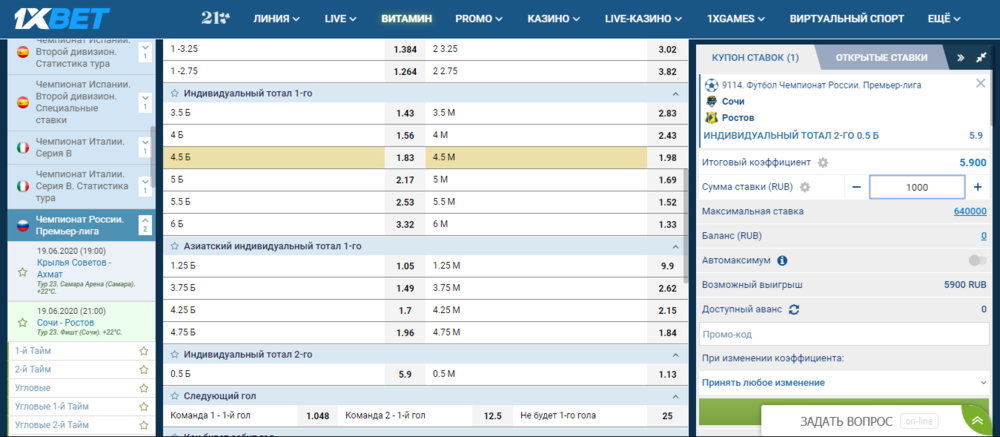Image resolution: width=1000 pixels, height=437 pixels.
Task: Click the Russia flag for Премьер-лига
Action: tap(23, 225)
